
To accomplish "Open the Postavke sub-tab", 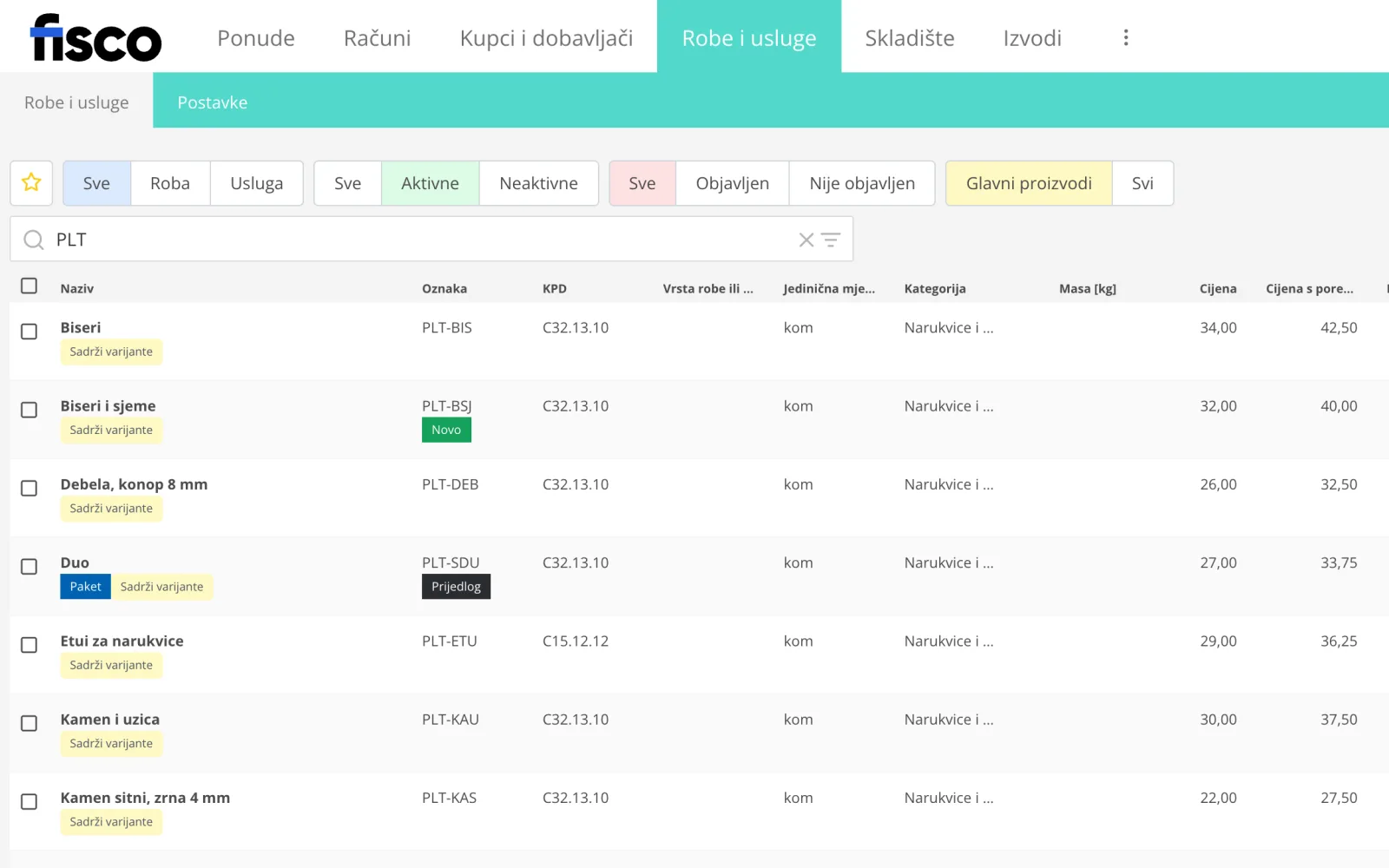I will [213, 102].
